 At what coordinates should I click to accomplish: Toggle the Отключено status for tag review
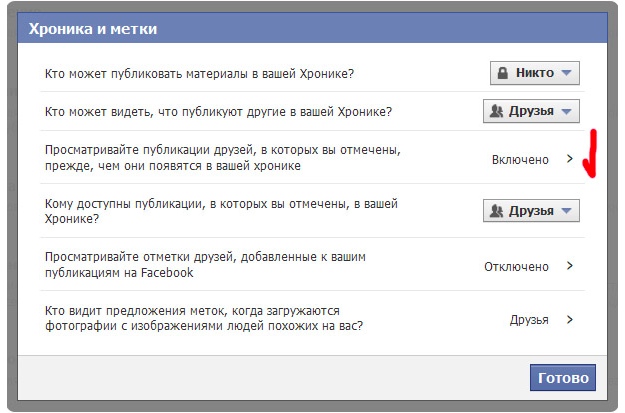coord(516,266)
